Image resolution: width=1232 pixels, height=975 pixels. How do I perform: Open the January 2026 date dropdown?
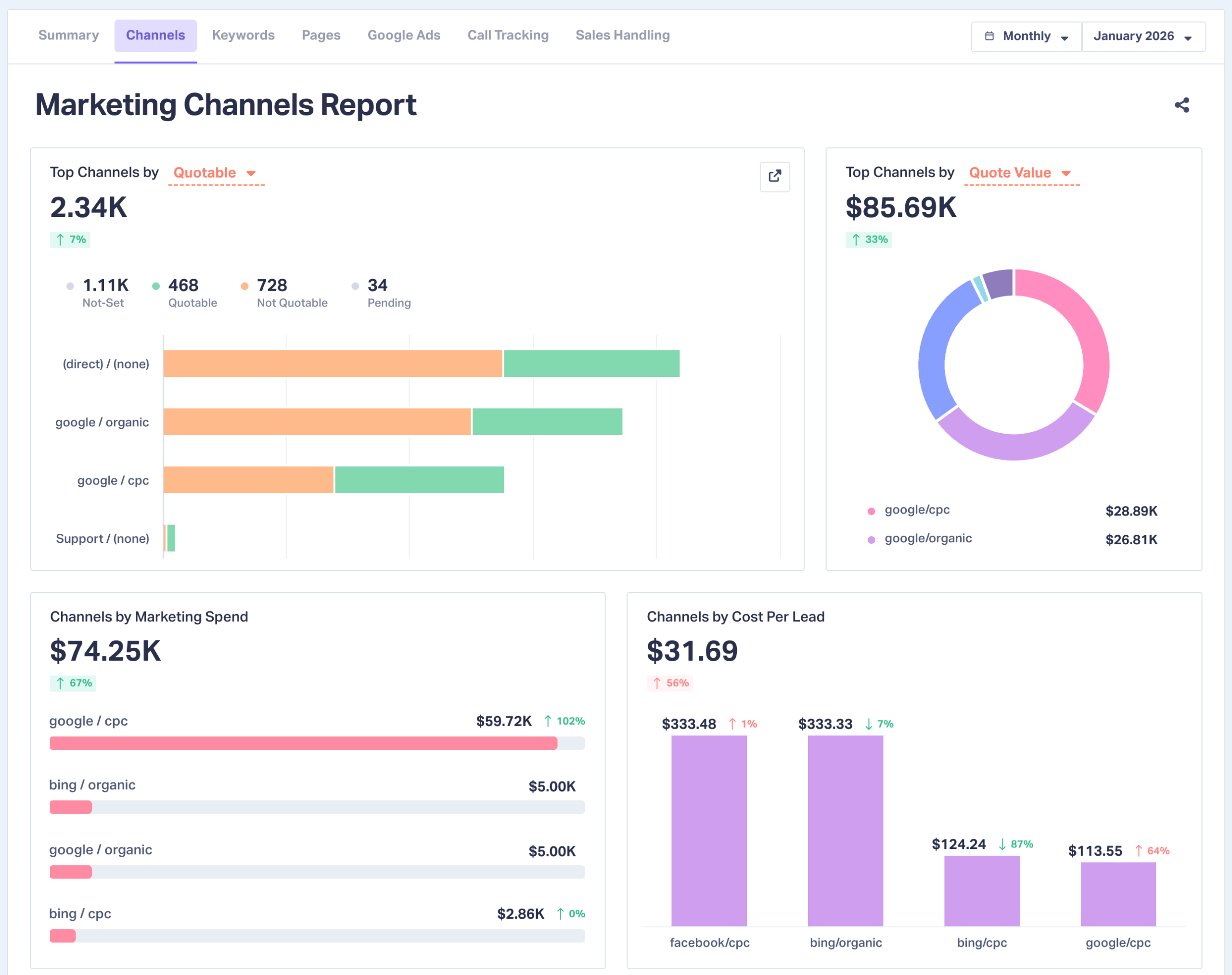point(1143,37)
